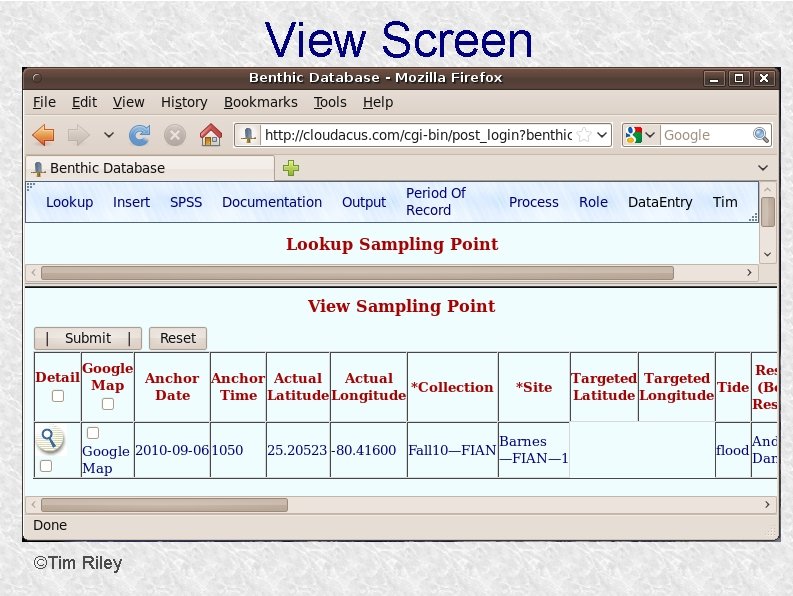Click the grey Stop loading icon
This screenshot has height=596, width=793.
(174, 136)
